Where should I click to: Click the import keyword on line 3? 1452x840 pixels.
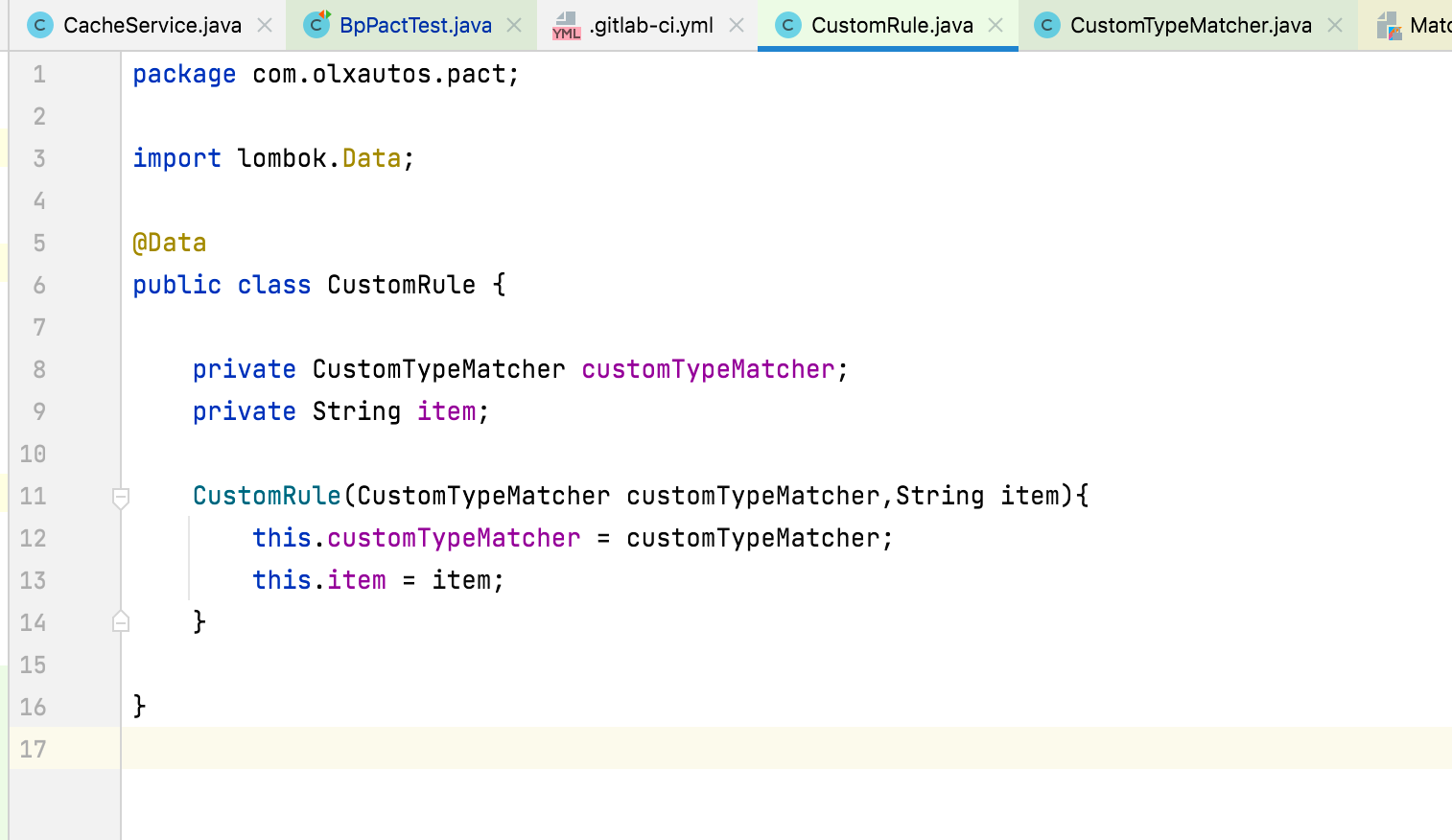tap(176, 158)
